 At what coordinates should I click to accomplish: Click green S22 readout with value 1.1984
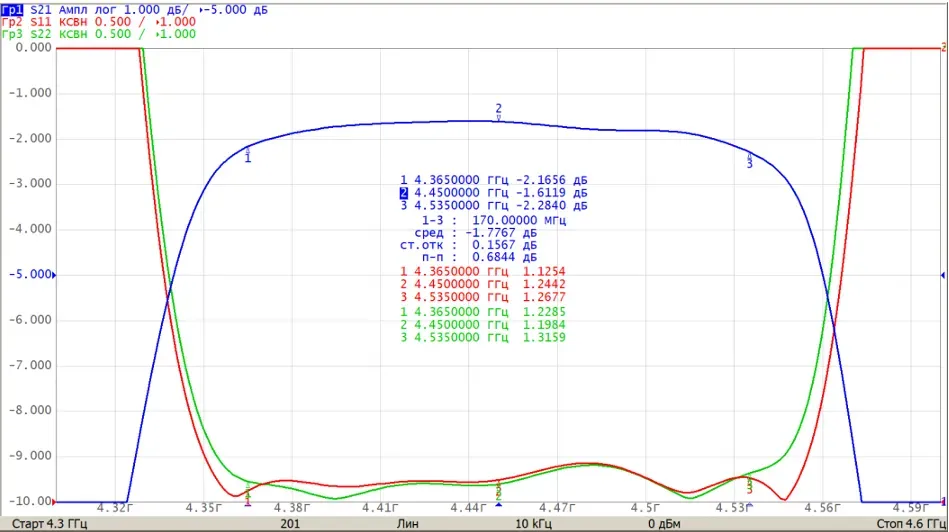(x=482, y=325)
